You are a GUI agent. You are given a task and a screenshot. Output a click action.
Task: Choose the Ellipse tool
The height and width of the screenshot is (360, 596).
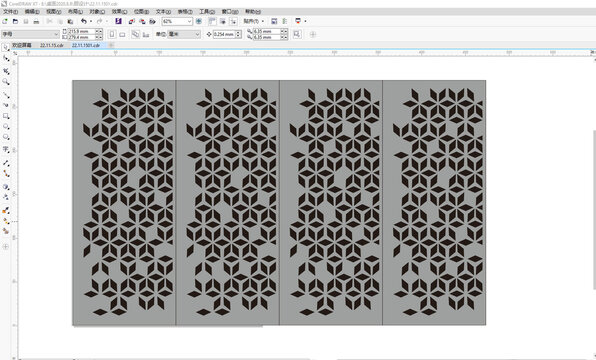pos(6,127)
